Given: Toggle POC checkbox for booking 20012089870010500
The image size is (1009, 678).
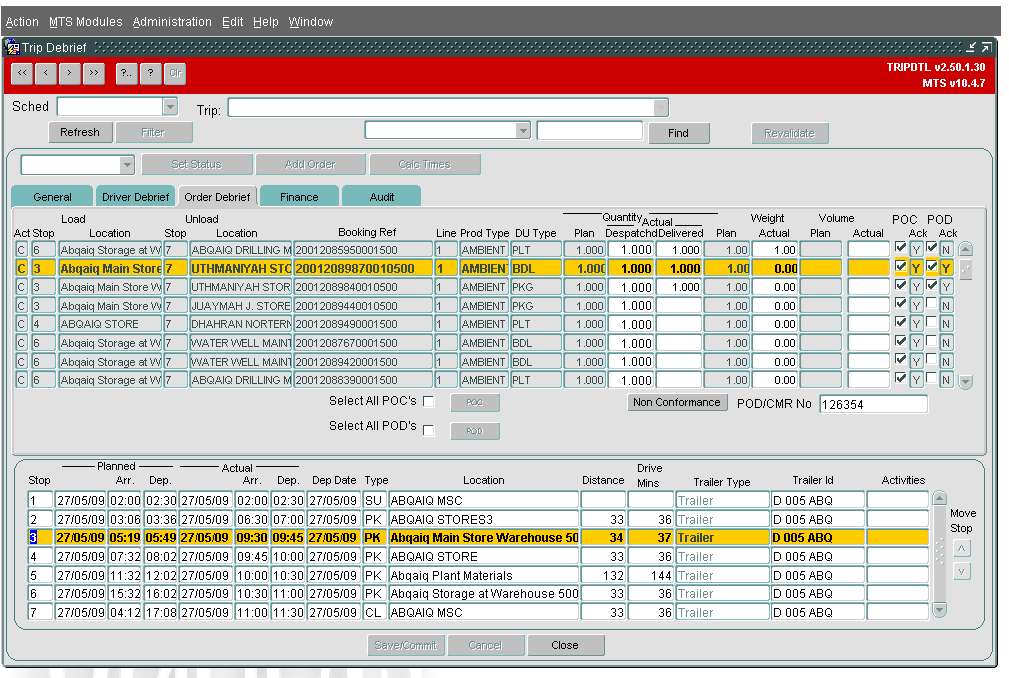Looking at the screenshot, I should point(901,266).
